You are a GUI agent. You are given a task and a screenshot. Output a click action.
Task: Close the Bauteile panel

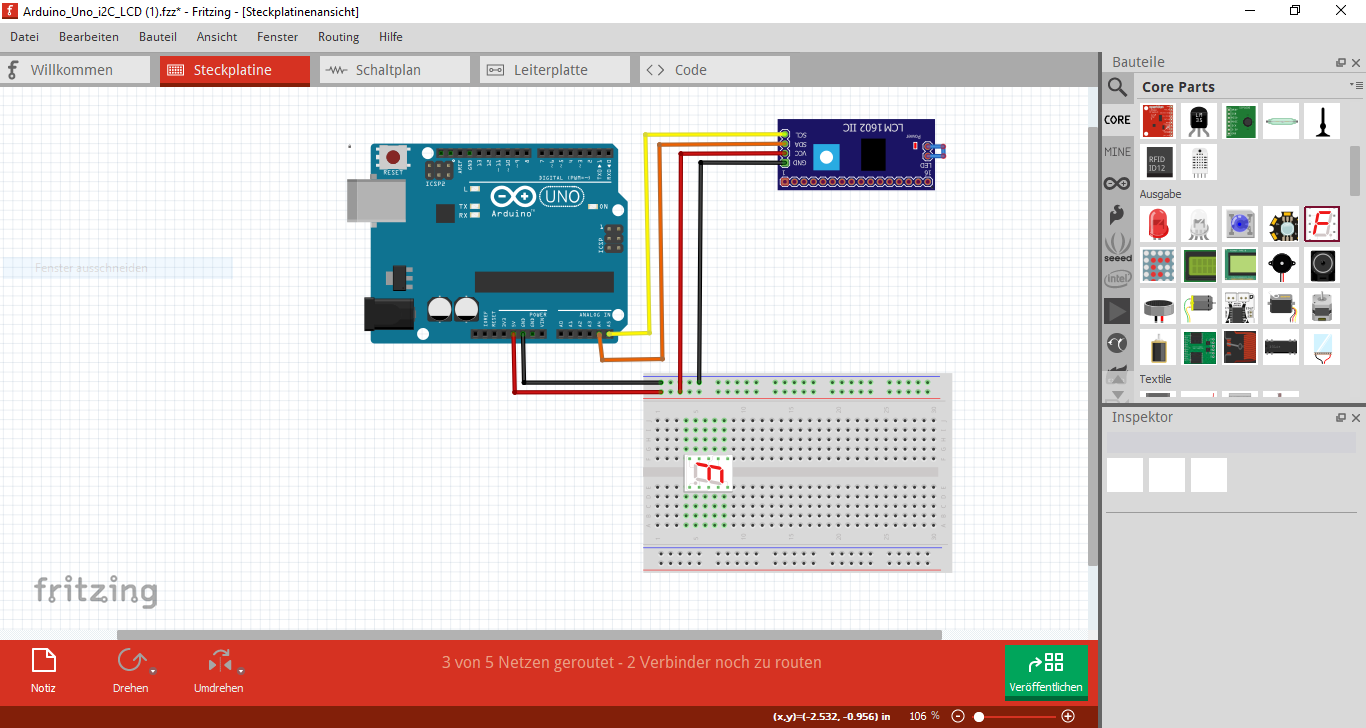1356,62
